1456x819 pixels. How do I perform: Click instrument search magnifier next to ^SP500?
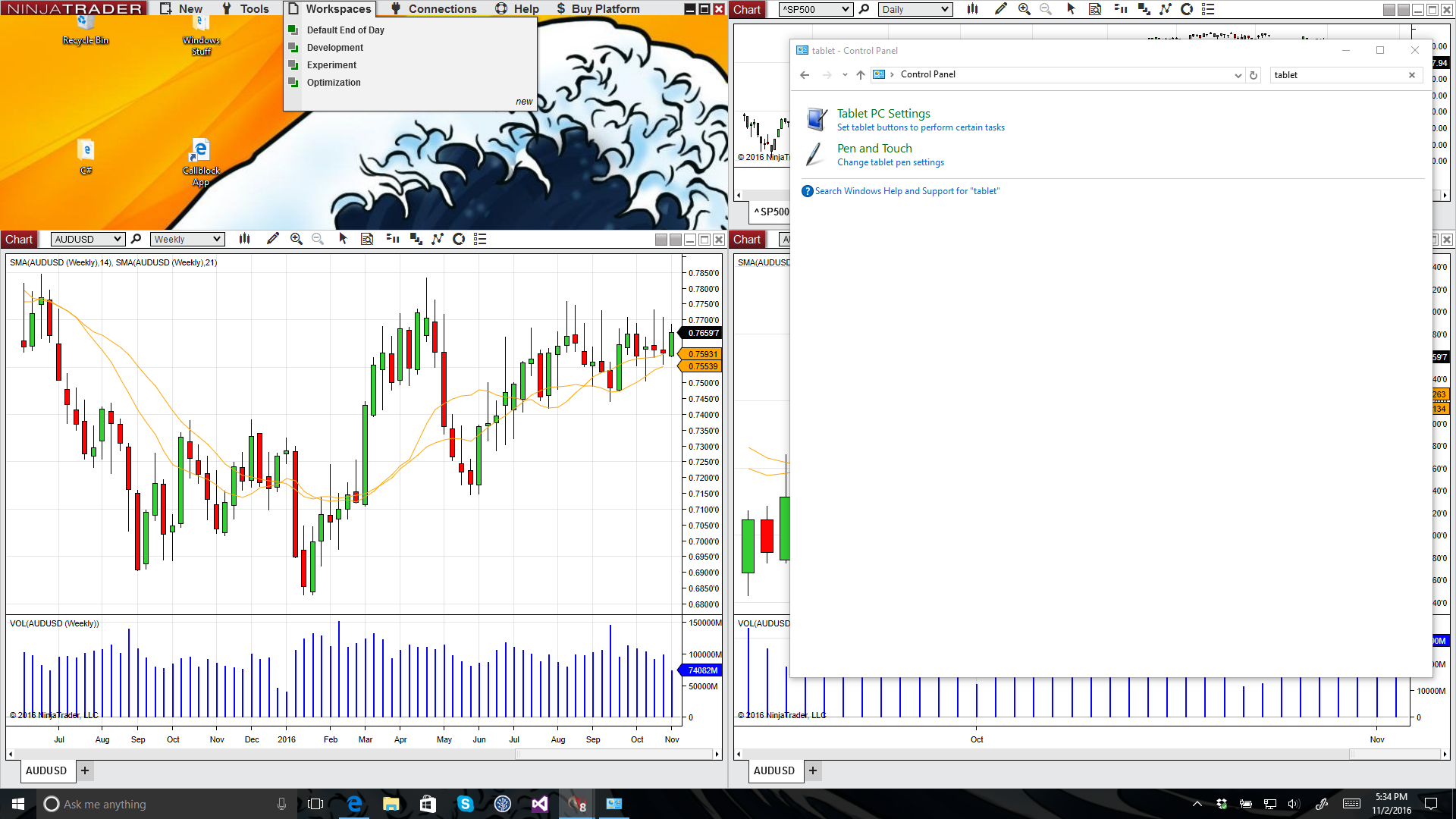tap(864, 9)
